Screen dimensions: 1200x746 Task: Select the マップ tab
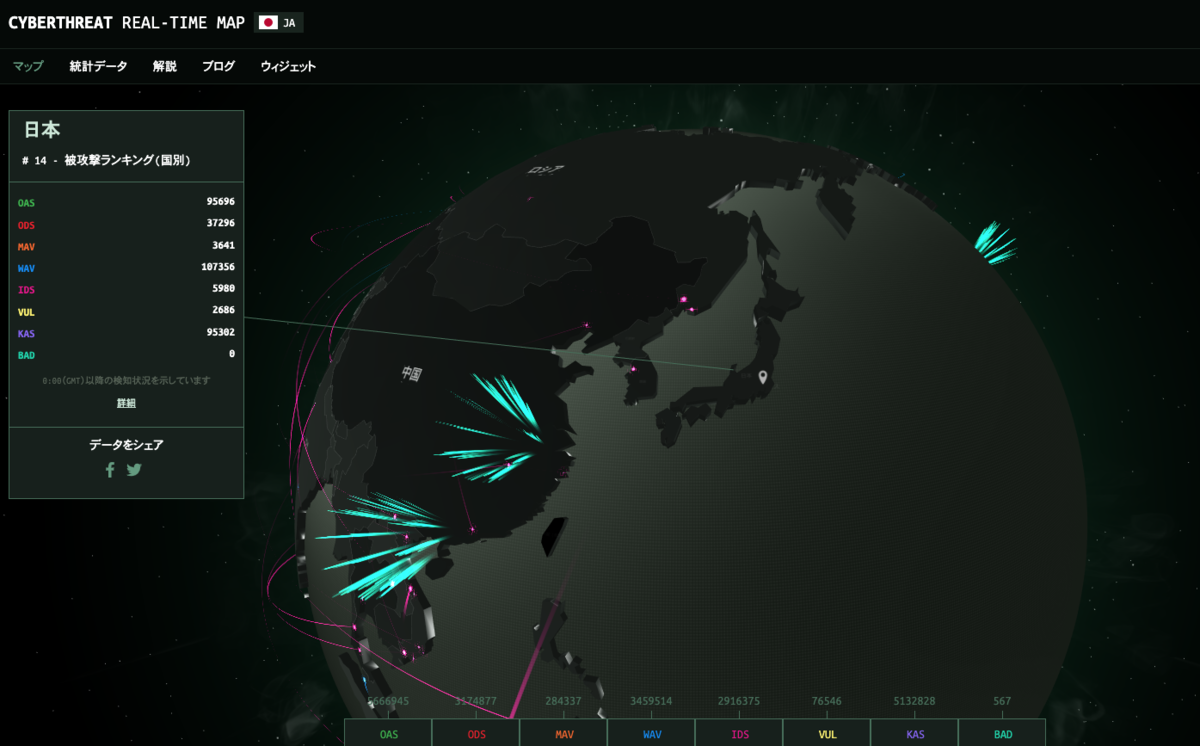pyautogui.click(x=28, y=66)
